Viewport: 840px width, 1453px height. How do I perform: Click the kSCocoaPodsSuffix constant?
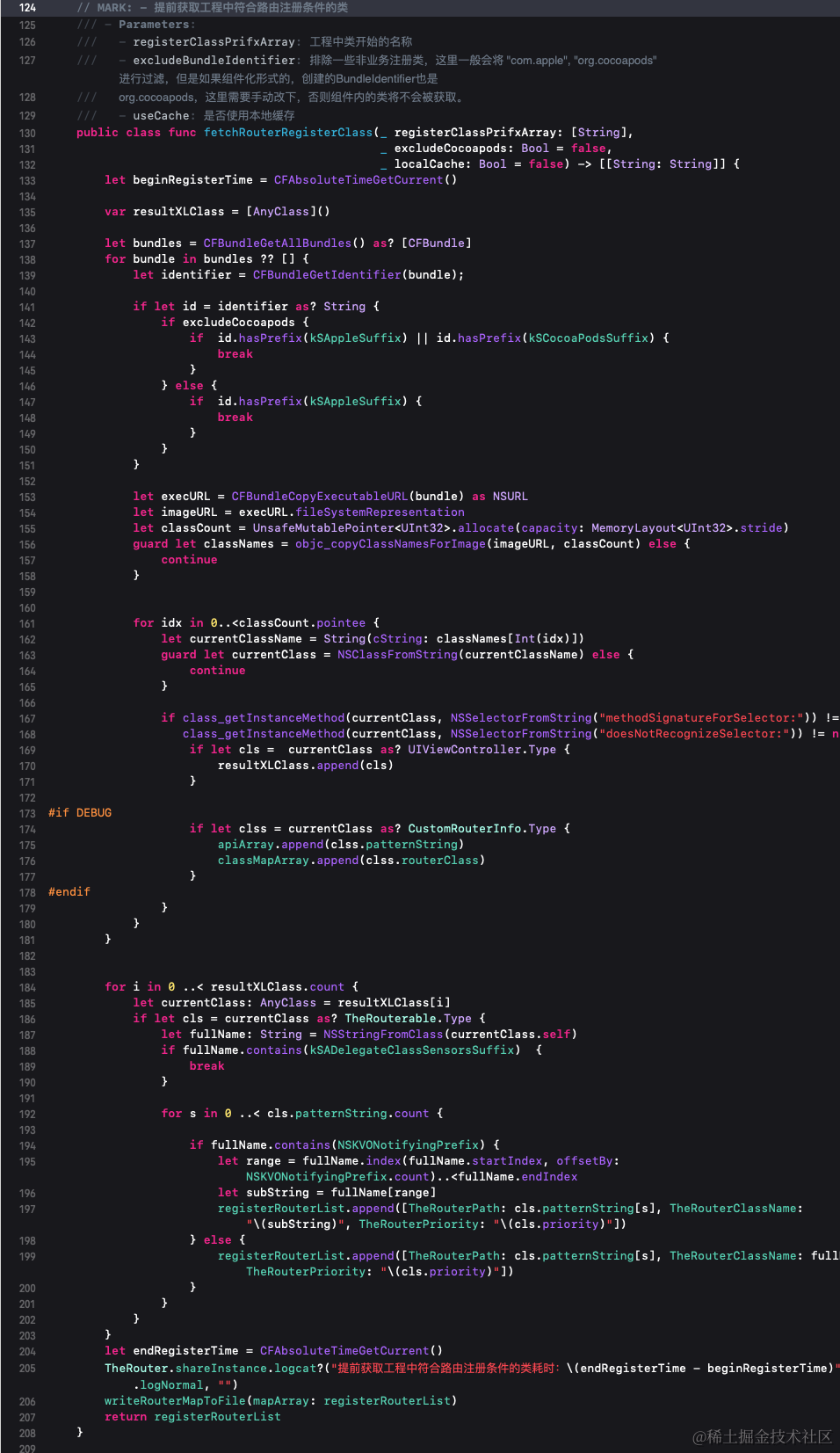pyautogui.click(x=588, y=338)
